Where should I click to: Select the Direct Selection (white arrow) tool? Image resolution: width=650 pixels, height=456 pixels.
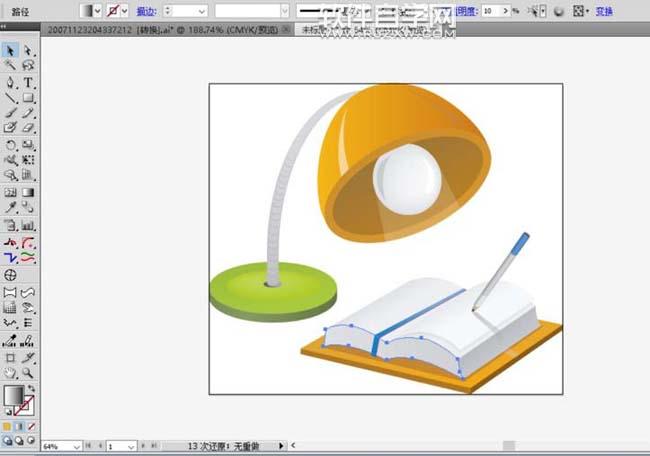(28, 51)
